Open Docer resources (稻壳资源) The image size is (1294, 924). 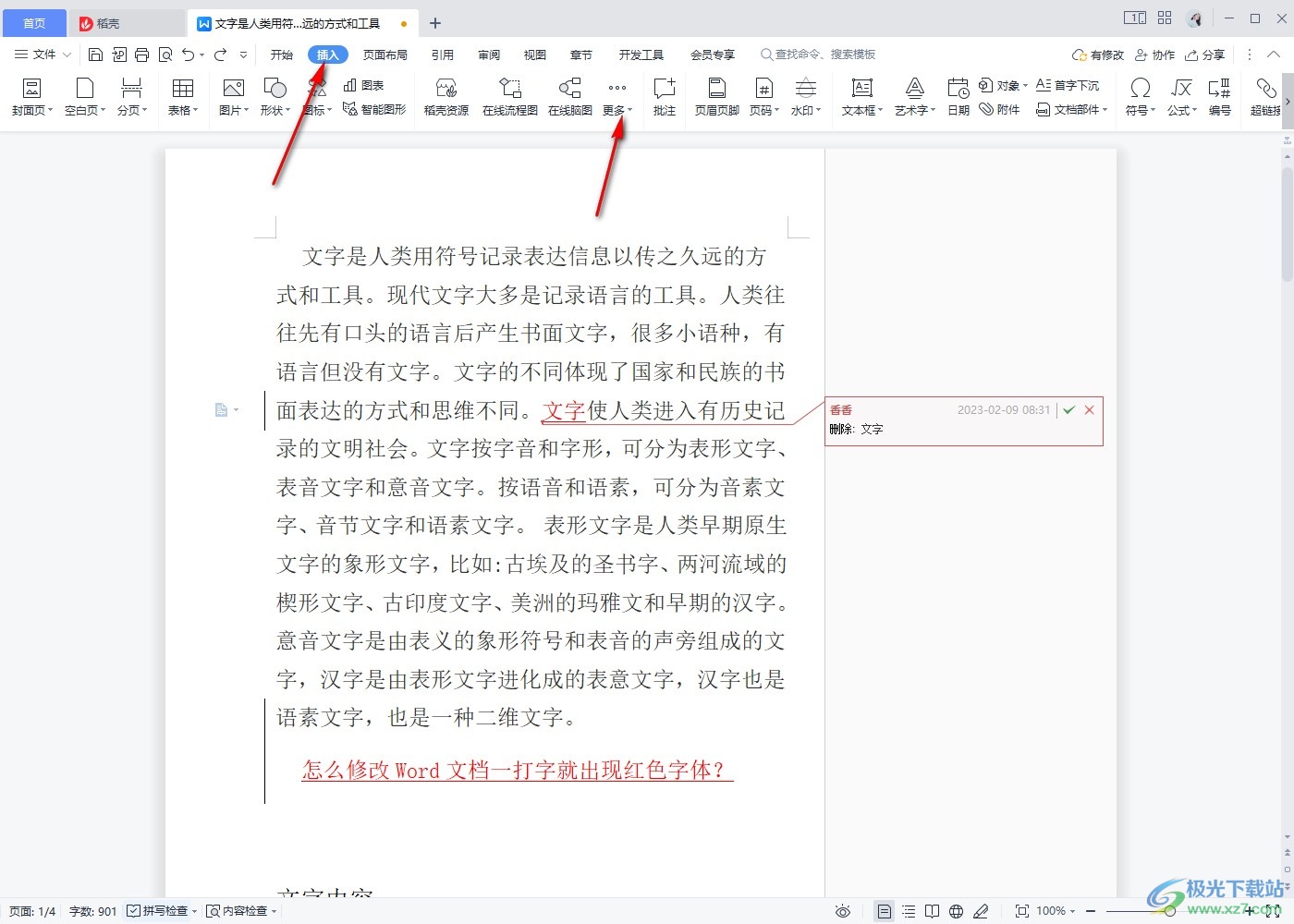pyautogui.click(x=446, y=96)
